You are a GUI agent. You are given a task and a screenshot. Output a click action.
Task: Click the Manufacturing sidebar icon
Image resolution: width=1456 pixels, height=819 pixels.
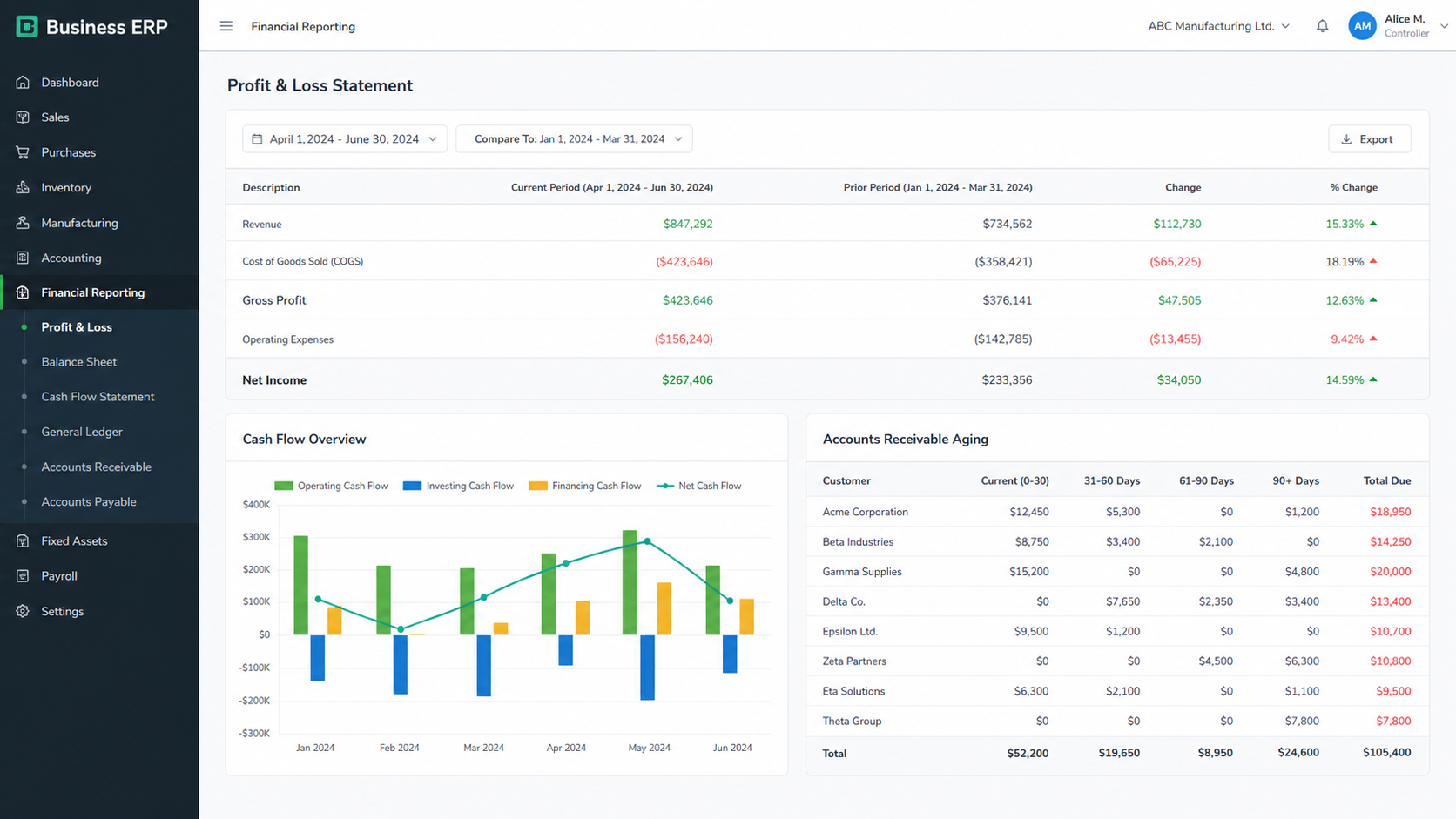click(x=23, y=223)
